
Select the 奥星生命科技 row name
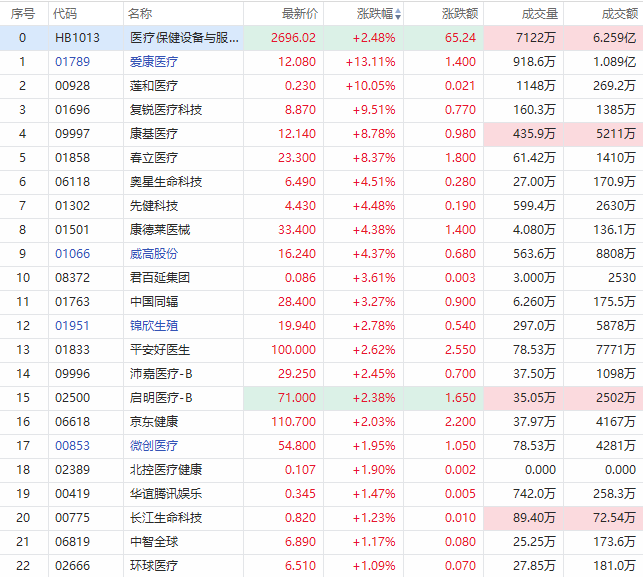coord(166,182)
